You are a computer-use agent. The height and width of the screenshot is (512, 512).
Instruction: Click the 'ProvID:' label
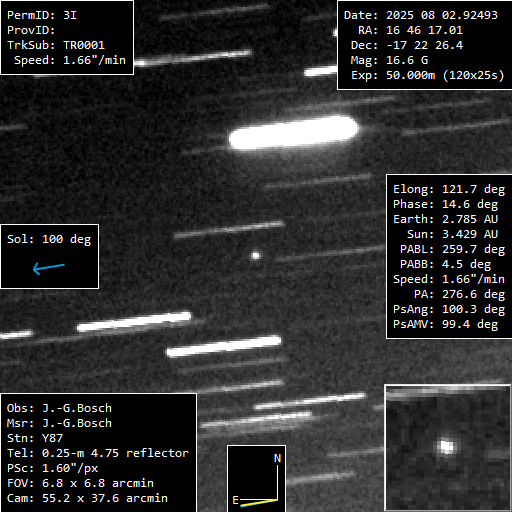click(31, 30)
